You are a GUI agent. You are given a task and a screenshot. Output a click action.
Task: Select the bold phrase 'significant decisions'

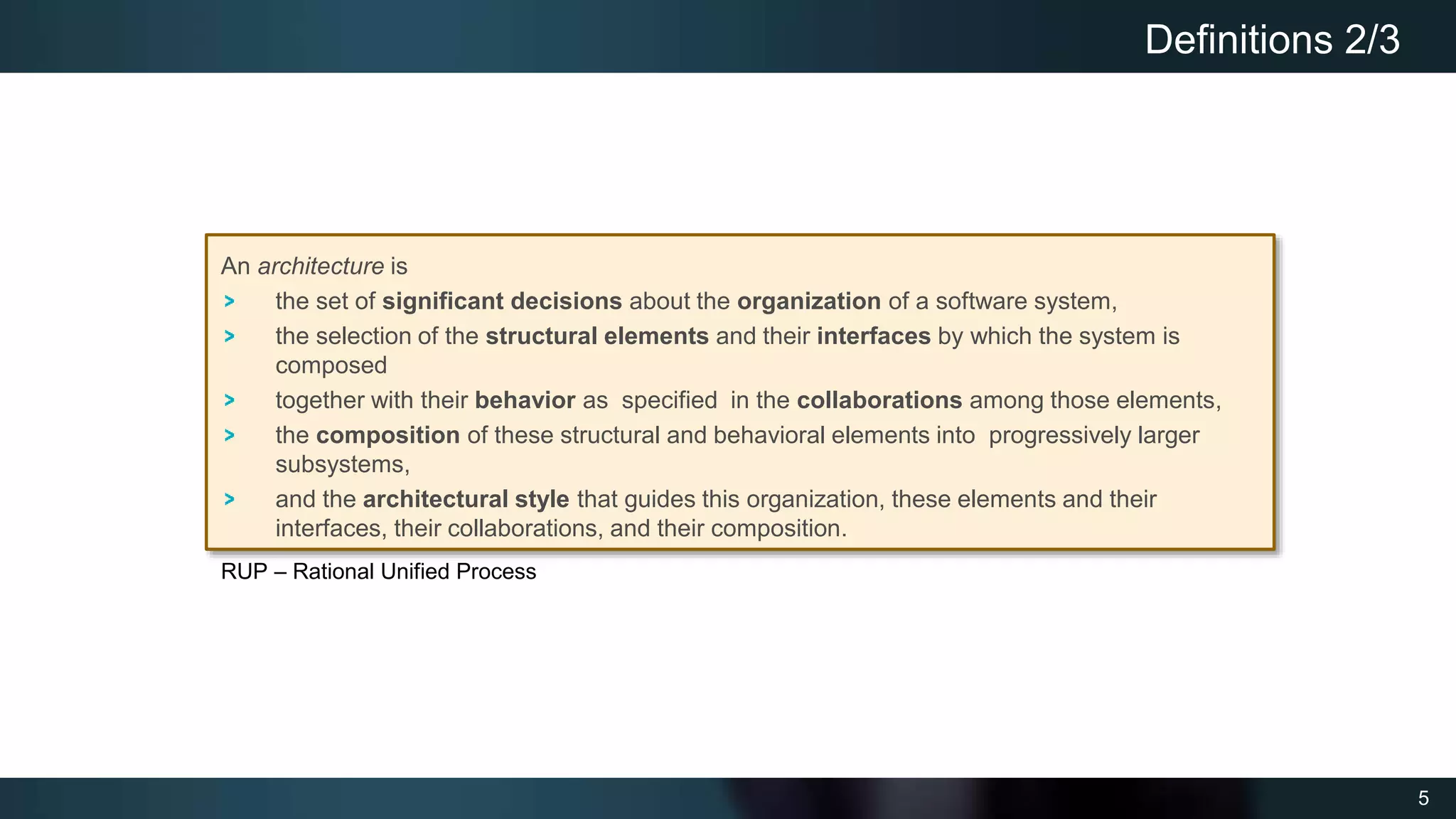502,301
